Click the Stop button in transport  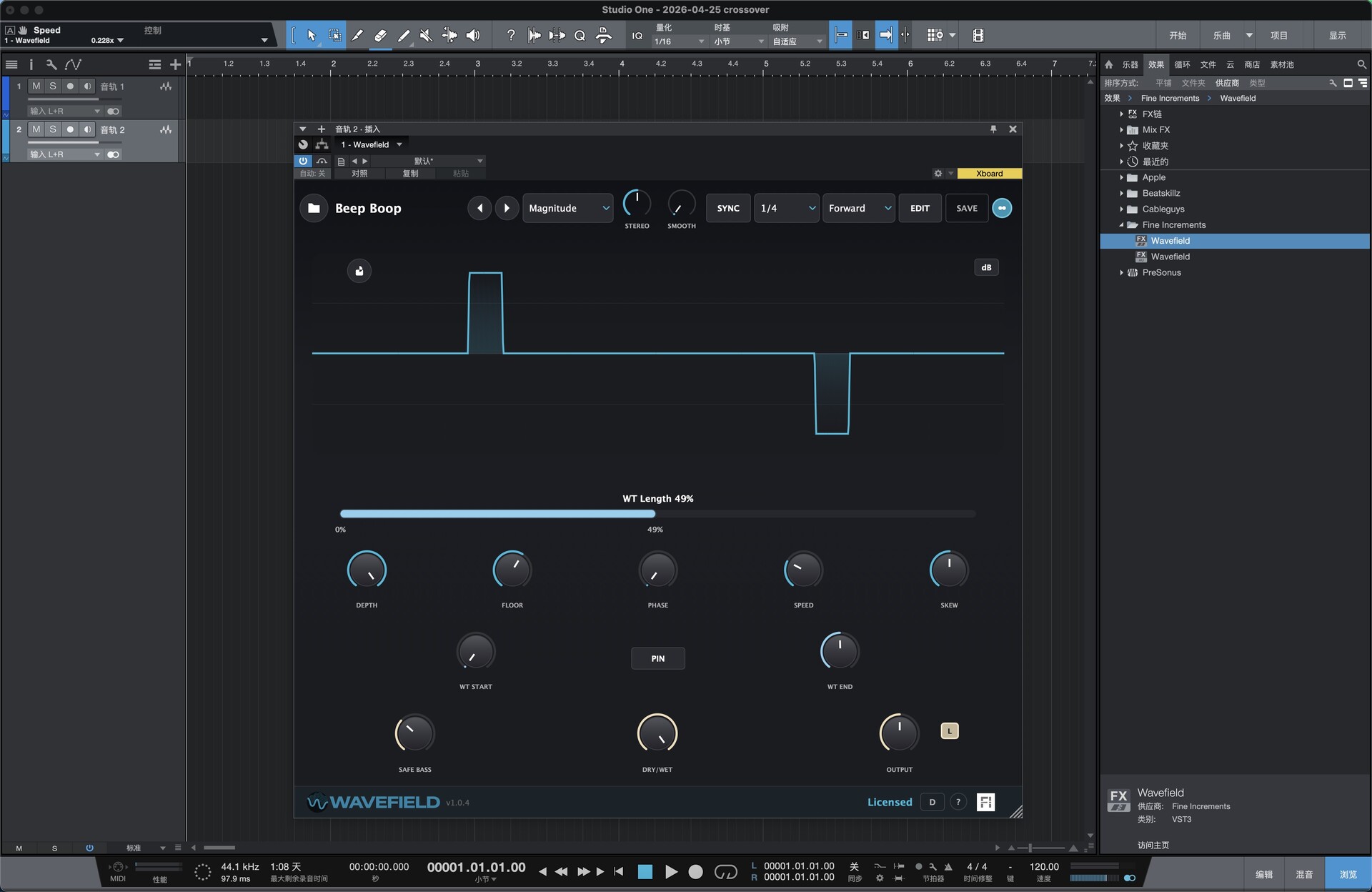pyautogui.click(x=645, y=871)
